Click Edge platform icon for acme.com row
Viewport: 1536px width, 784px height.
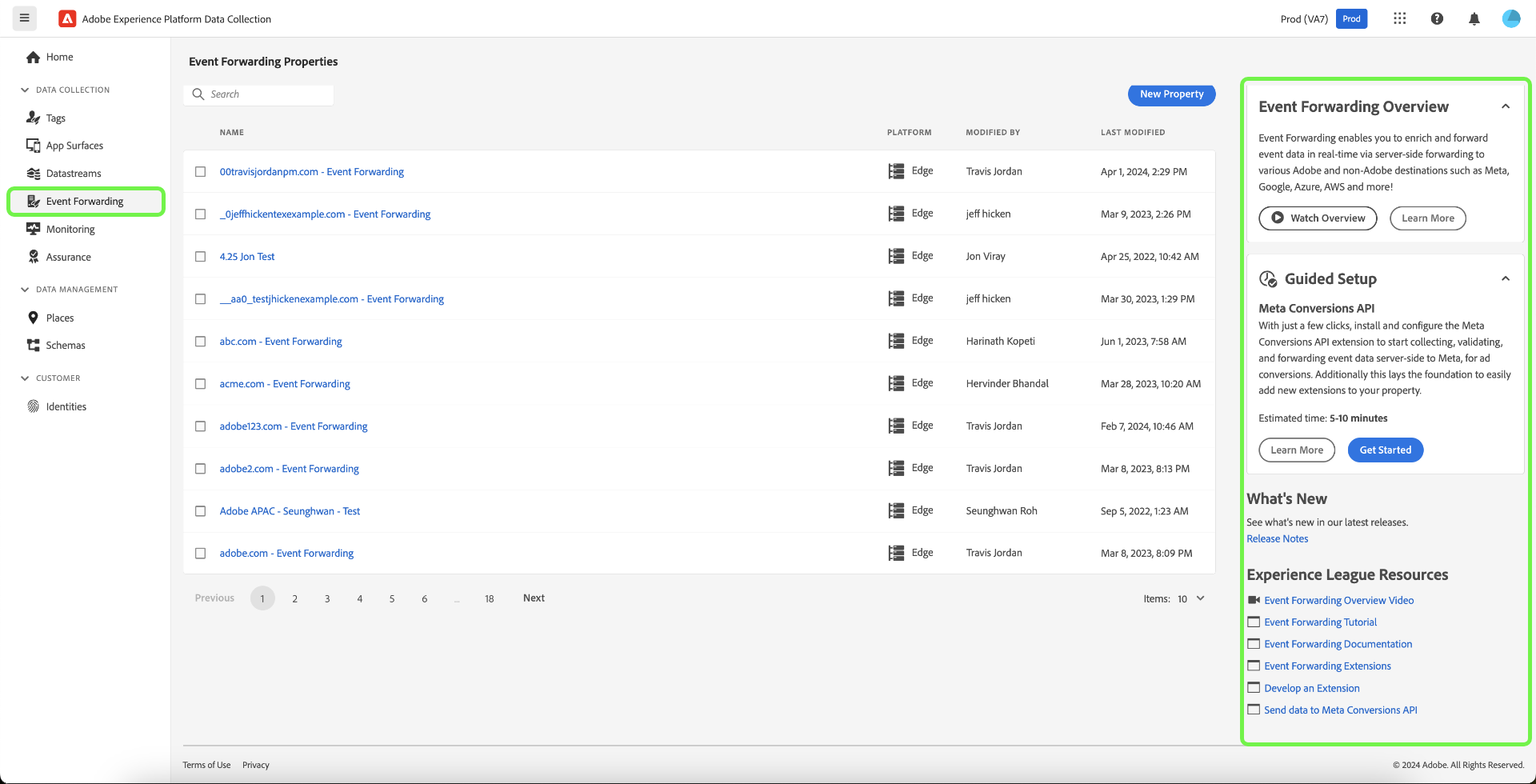(896, 383)
